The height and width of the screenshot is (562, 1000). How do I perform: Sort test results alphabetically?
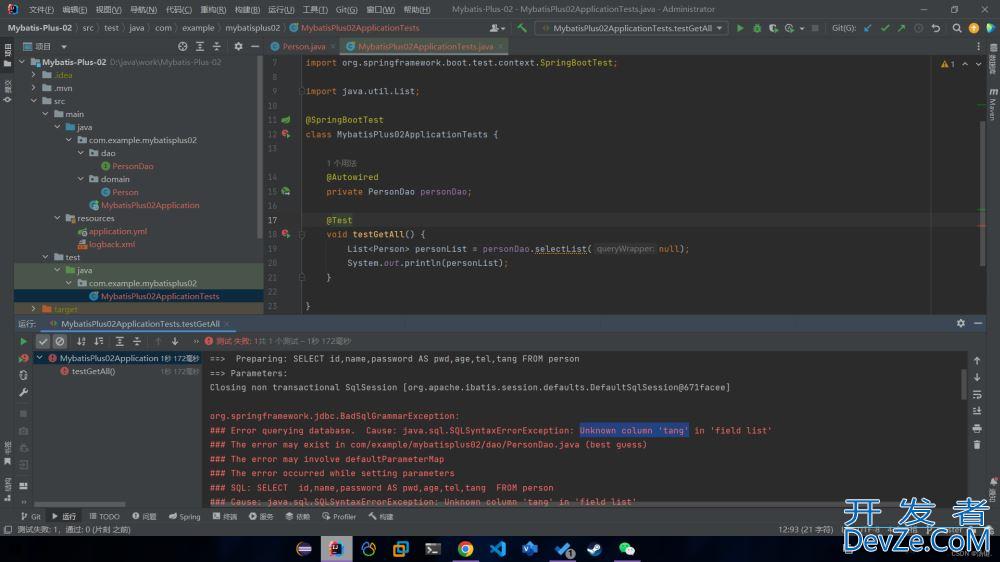[x=81, y=341]
